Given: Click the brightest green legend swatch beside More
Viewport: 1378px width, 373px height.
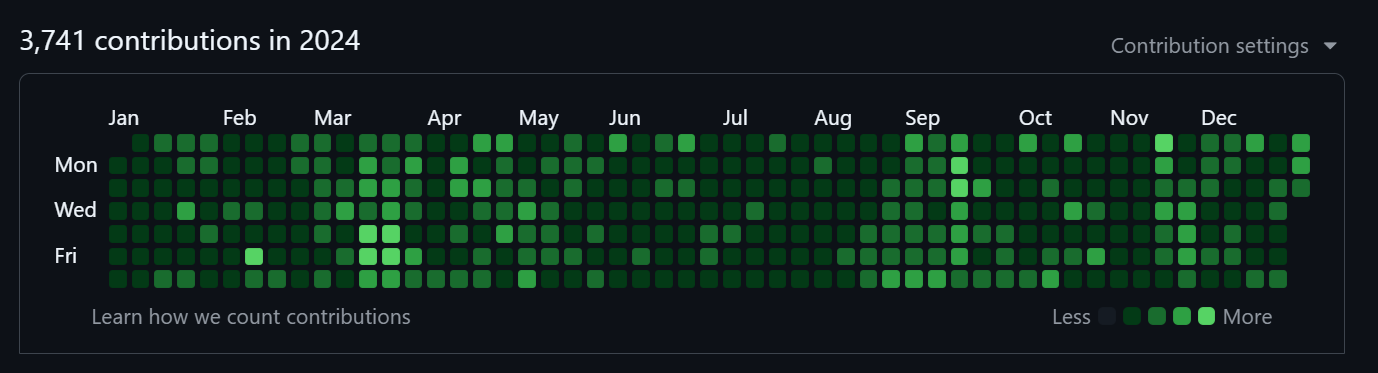Looking at the screenshot, I should point(1206,317).
